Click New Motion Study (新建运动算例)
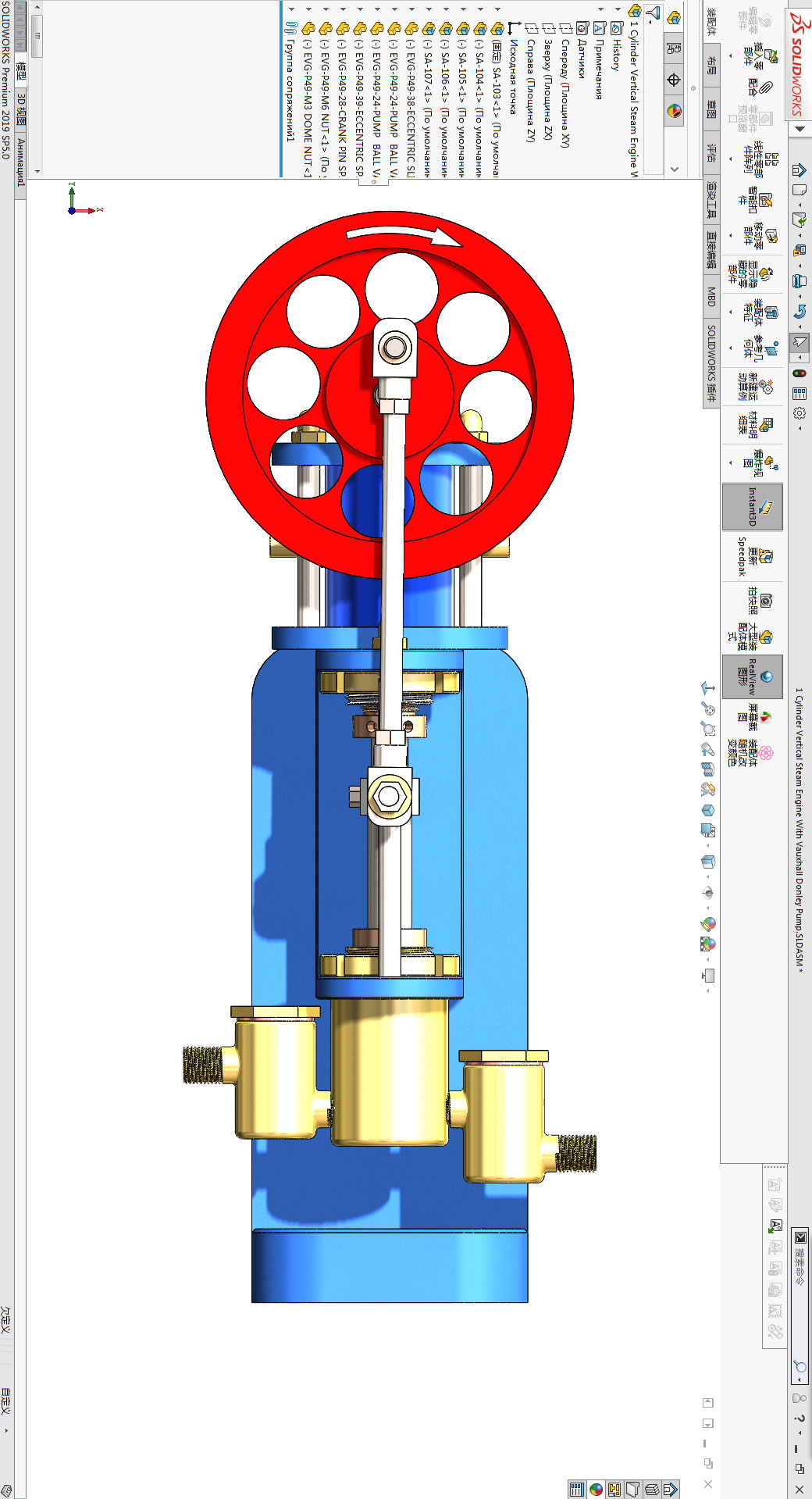This screenshot has height=1499, width=812. [x=755, y=387]
